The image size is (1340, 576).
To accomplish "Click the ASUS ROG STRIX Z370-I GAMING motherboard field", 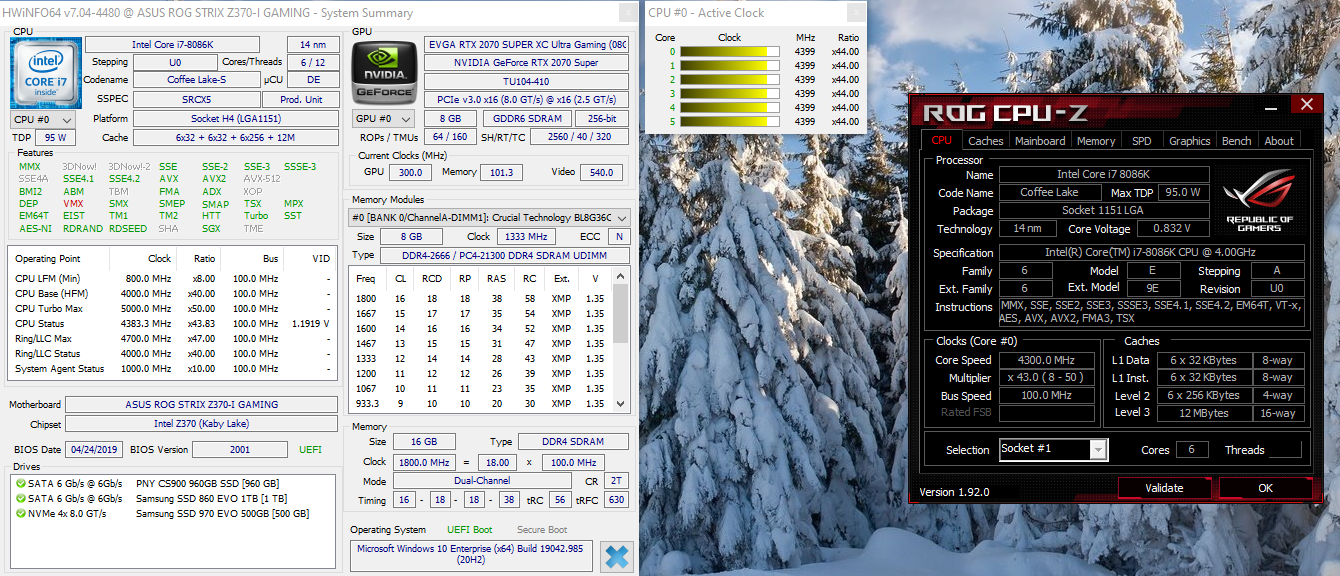I will [200, 404].
